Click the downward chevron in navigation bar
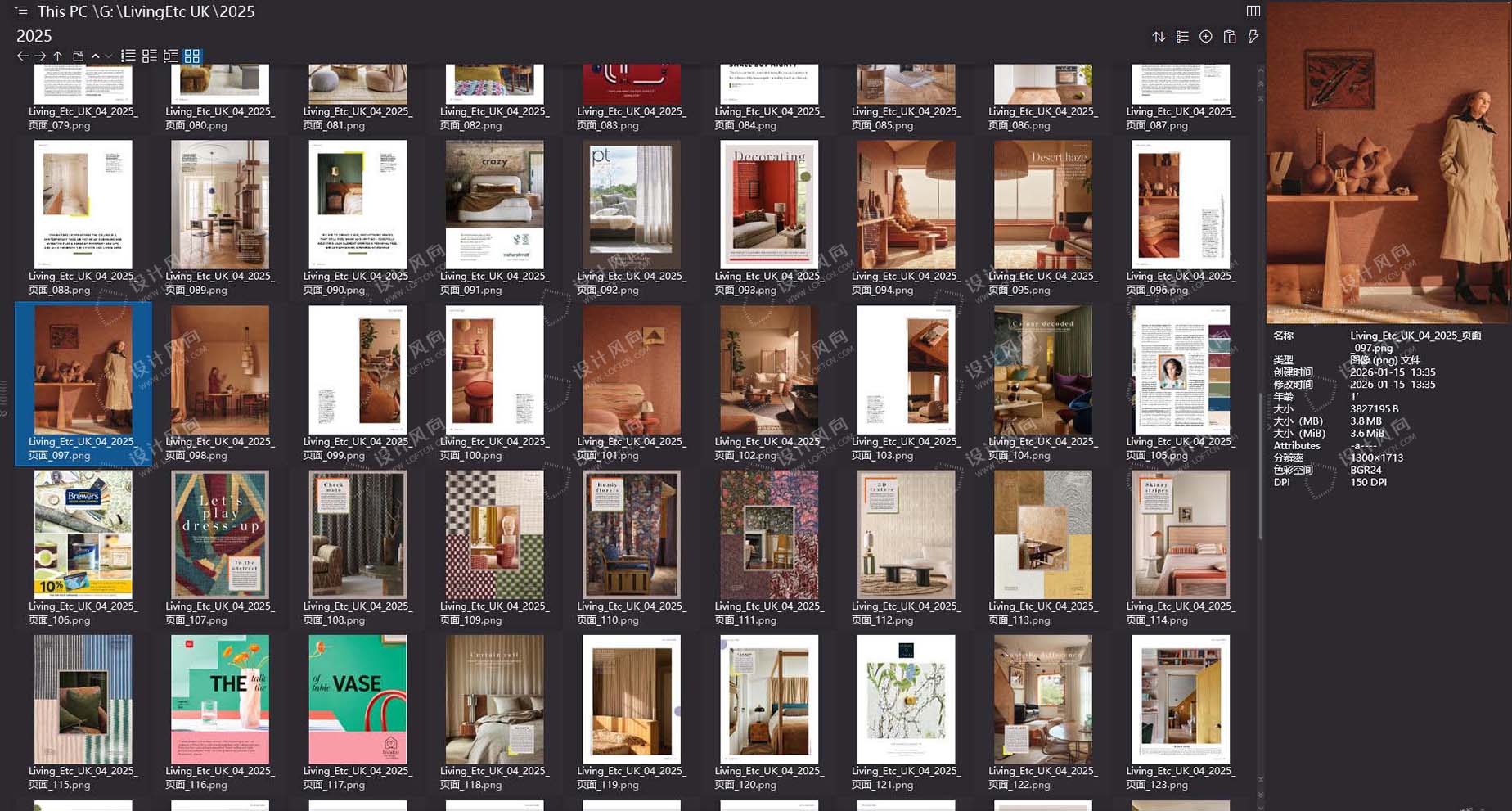1512x811 pixels. (108, 56)
